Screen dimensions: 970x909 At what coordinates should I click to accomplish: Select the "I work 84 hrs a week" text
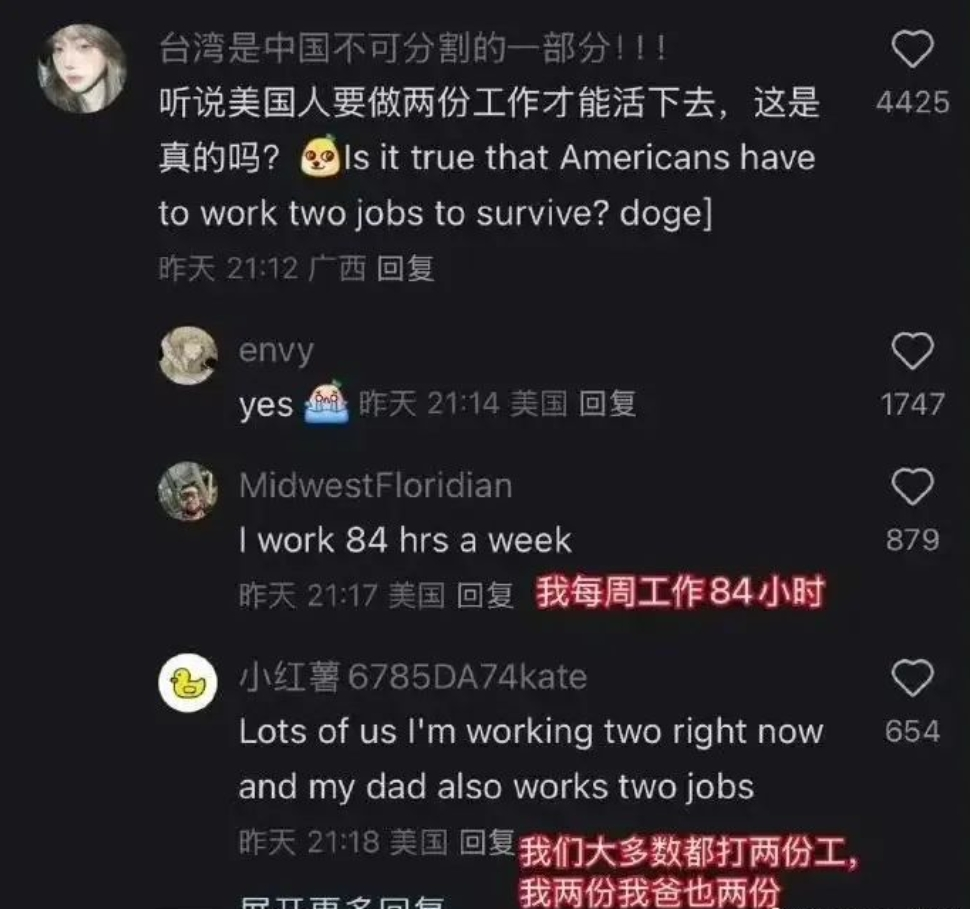(x=406, y=540)
